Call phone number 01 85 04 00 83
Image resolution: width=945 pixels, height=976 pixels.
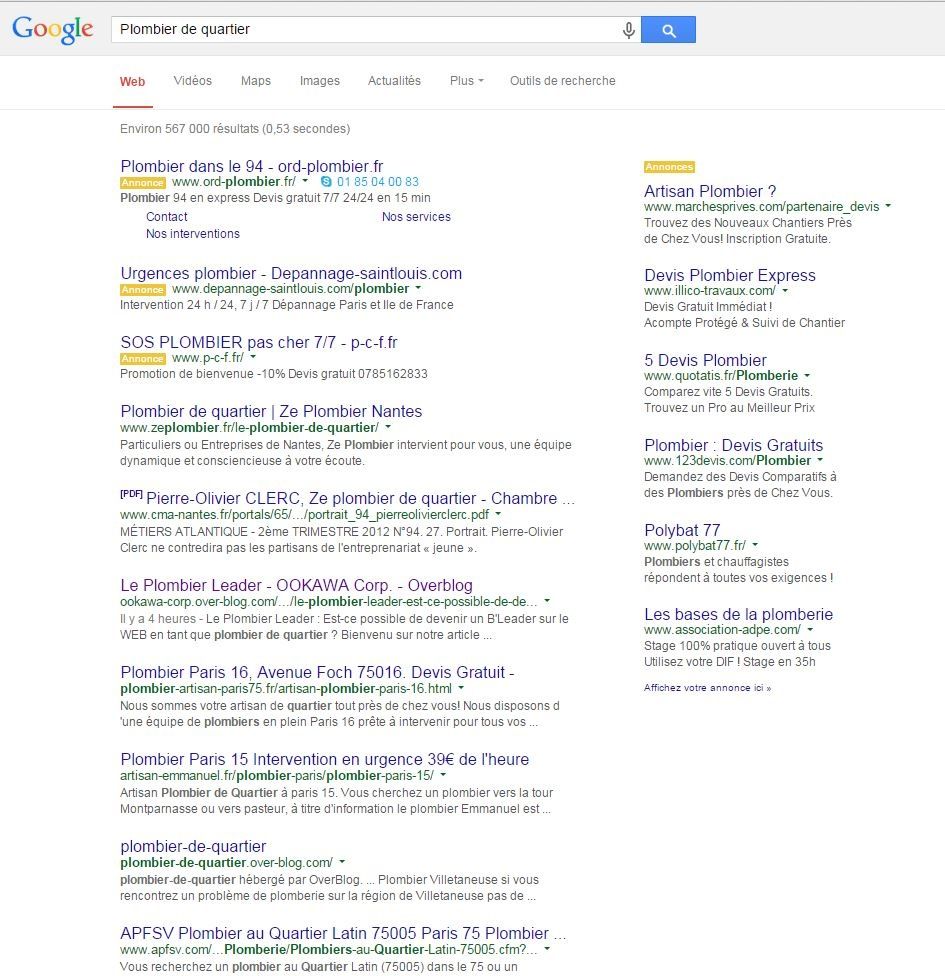click(378, 182)
